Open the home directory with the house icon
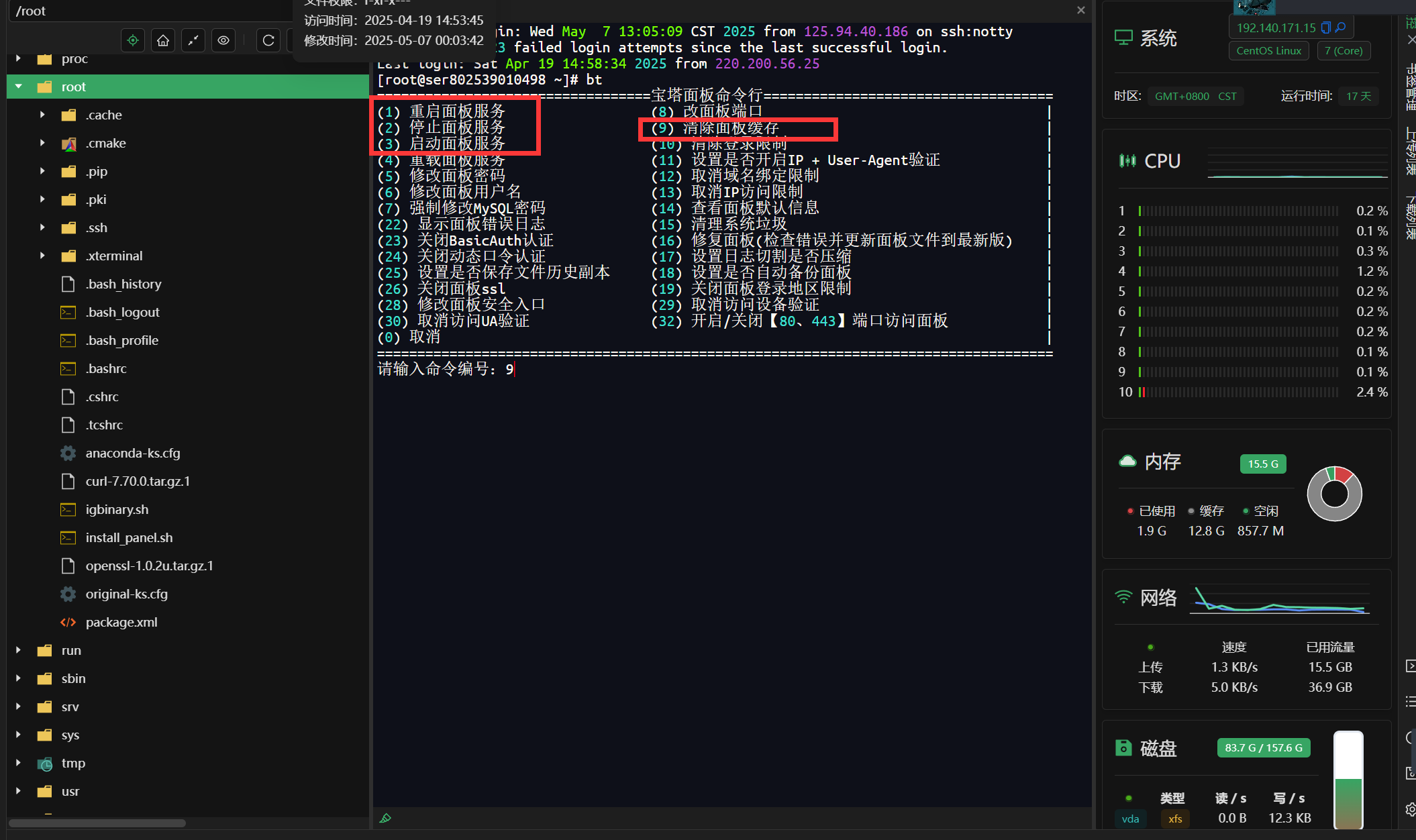The image size is (1416, 840). 162,40
